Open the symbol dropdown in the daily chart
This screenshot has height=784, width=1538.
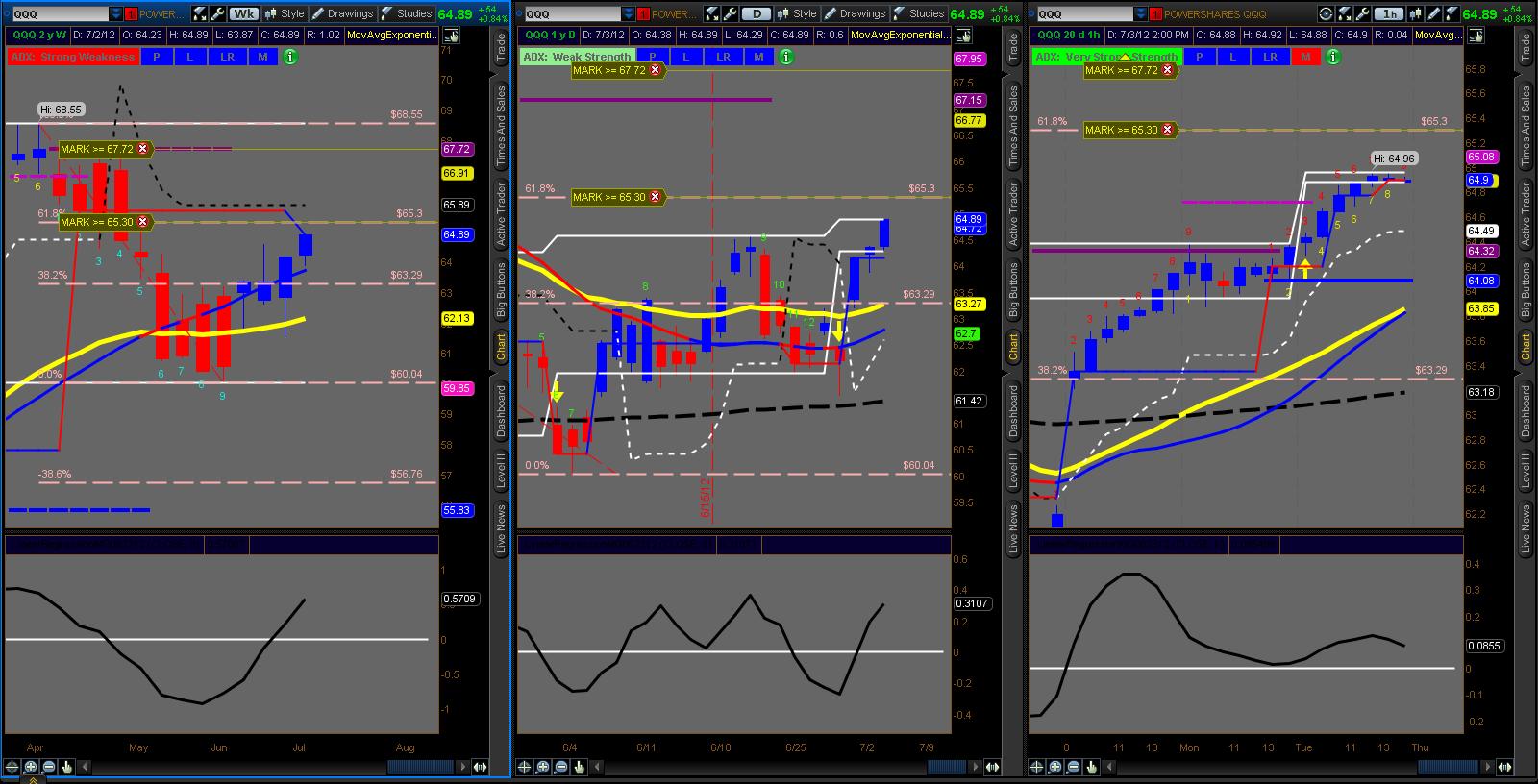(x=629, y=14)
